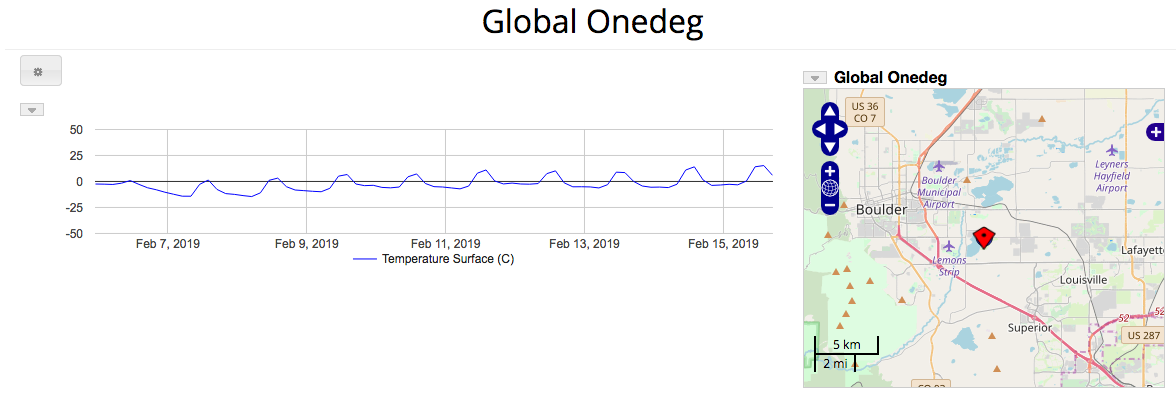Open dropdown beside Global Onedeg map title

click(816, 78)
